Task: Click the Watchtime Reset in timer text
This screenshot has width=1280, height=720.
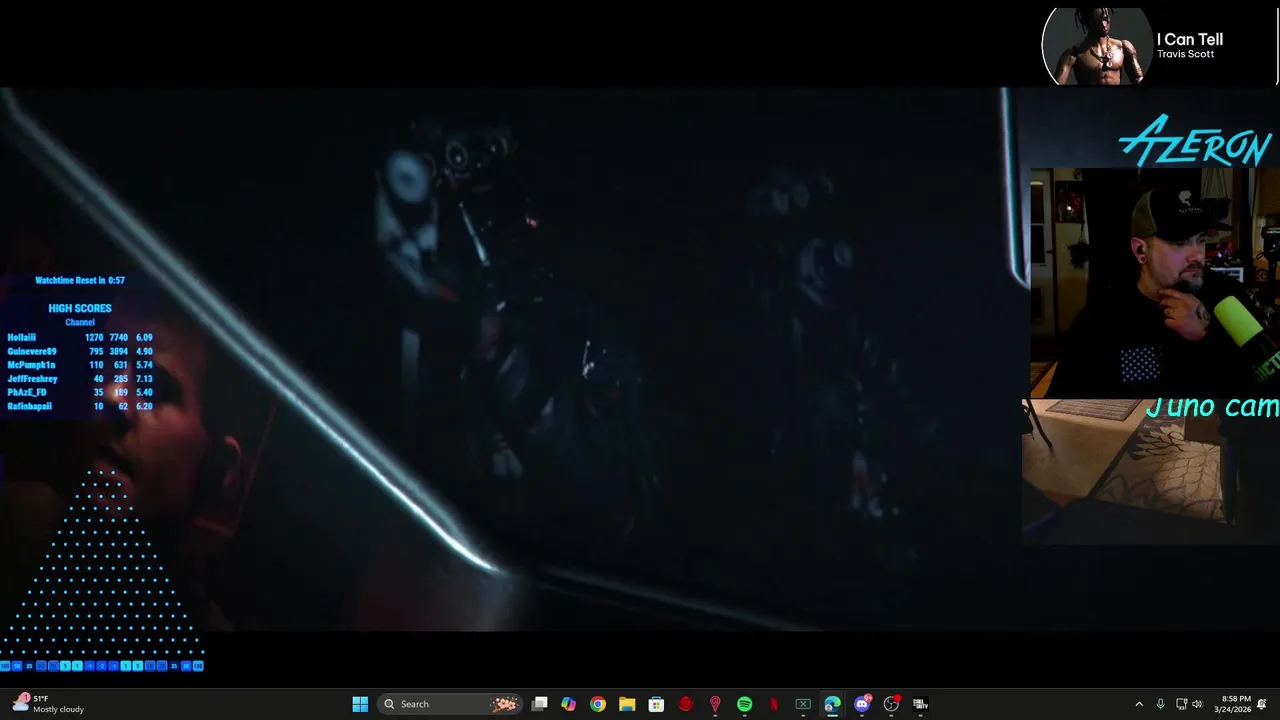Action: click(x=80, y=281)
